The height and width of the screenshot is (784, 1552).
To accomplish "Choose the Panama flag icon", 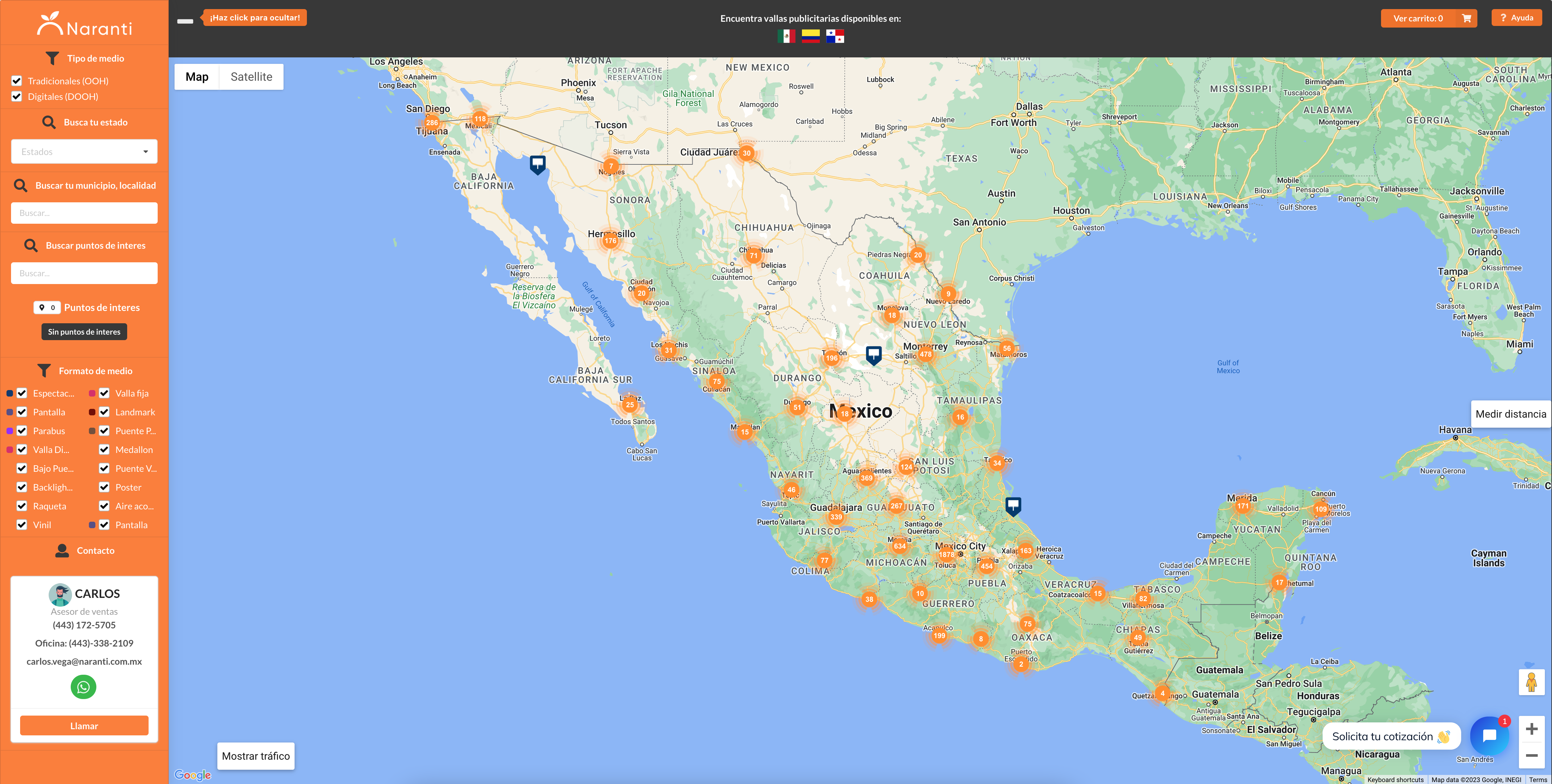I will click(835, 37).
